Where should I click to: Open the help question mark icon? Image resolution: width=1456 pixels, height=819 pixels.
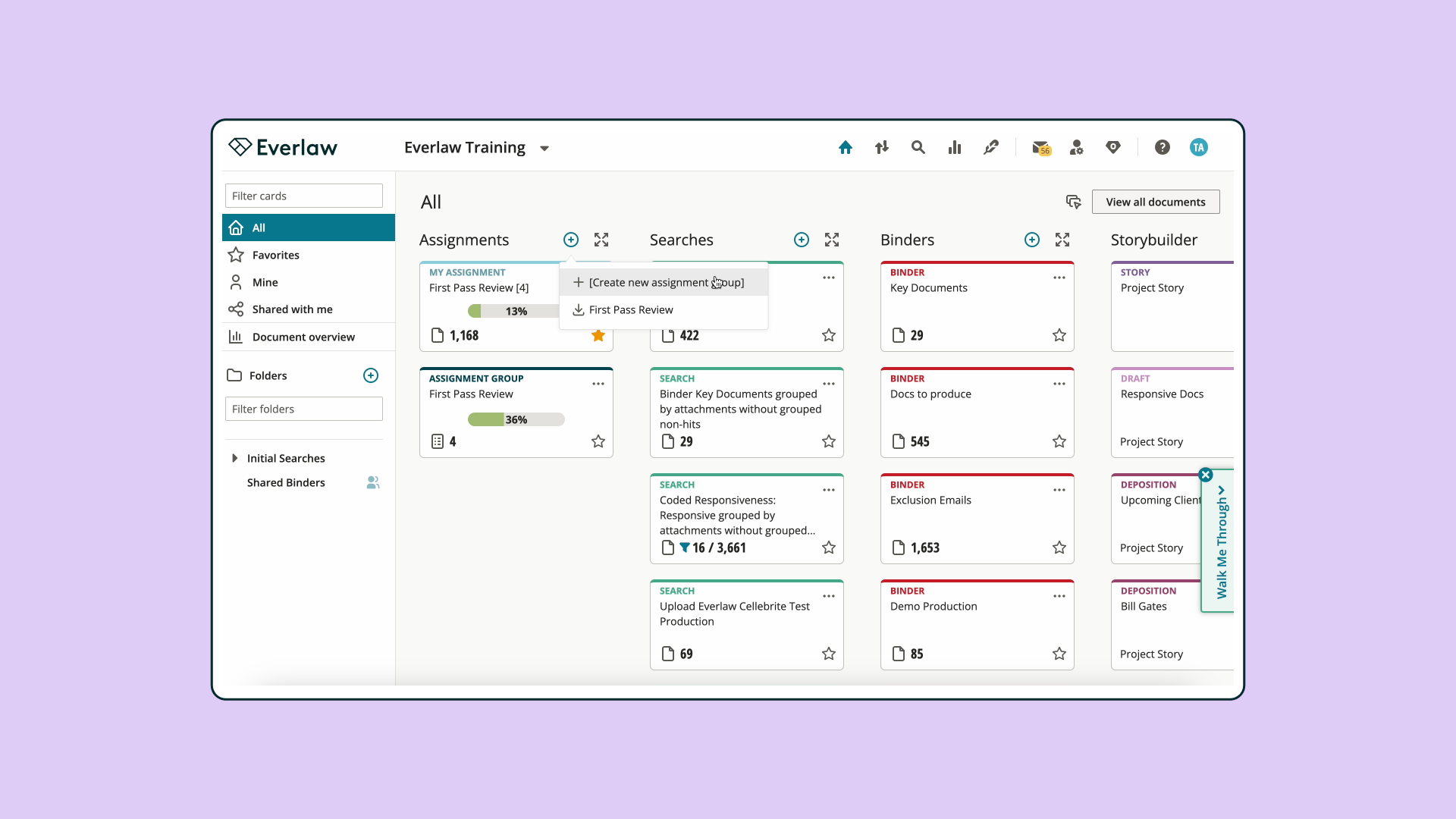(x=1162, y=147)
